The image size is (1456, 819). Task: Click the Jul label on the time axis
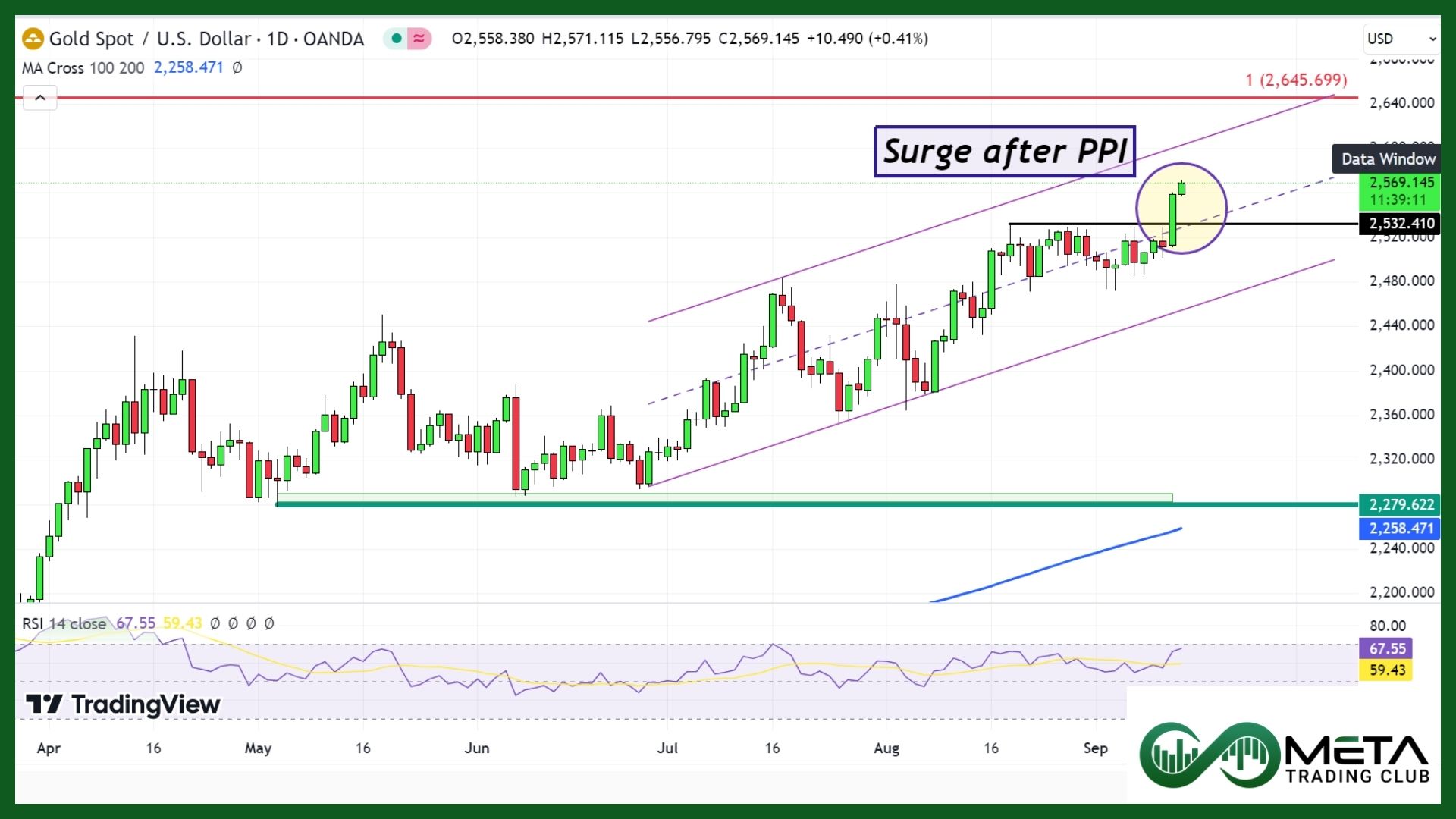coord(667,748)
